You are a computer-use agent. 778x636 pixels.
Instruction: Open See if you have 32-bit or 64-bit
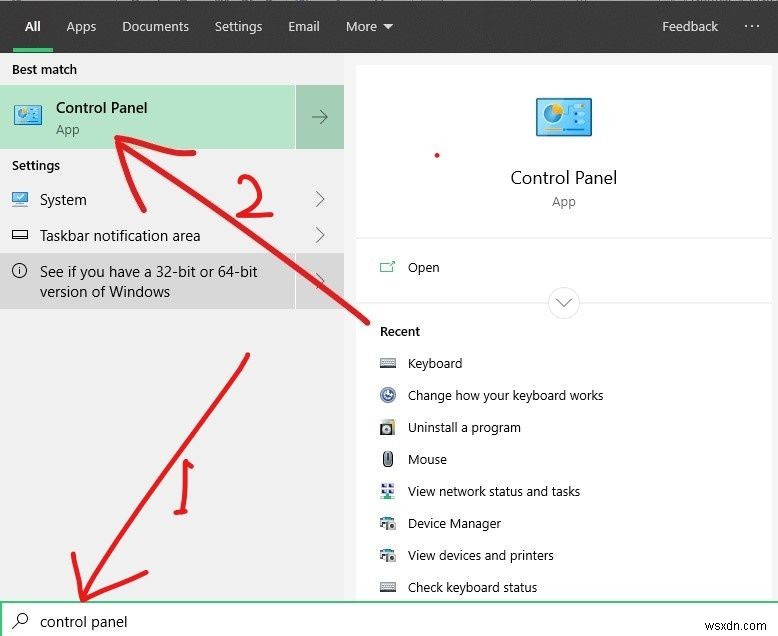148,281
